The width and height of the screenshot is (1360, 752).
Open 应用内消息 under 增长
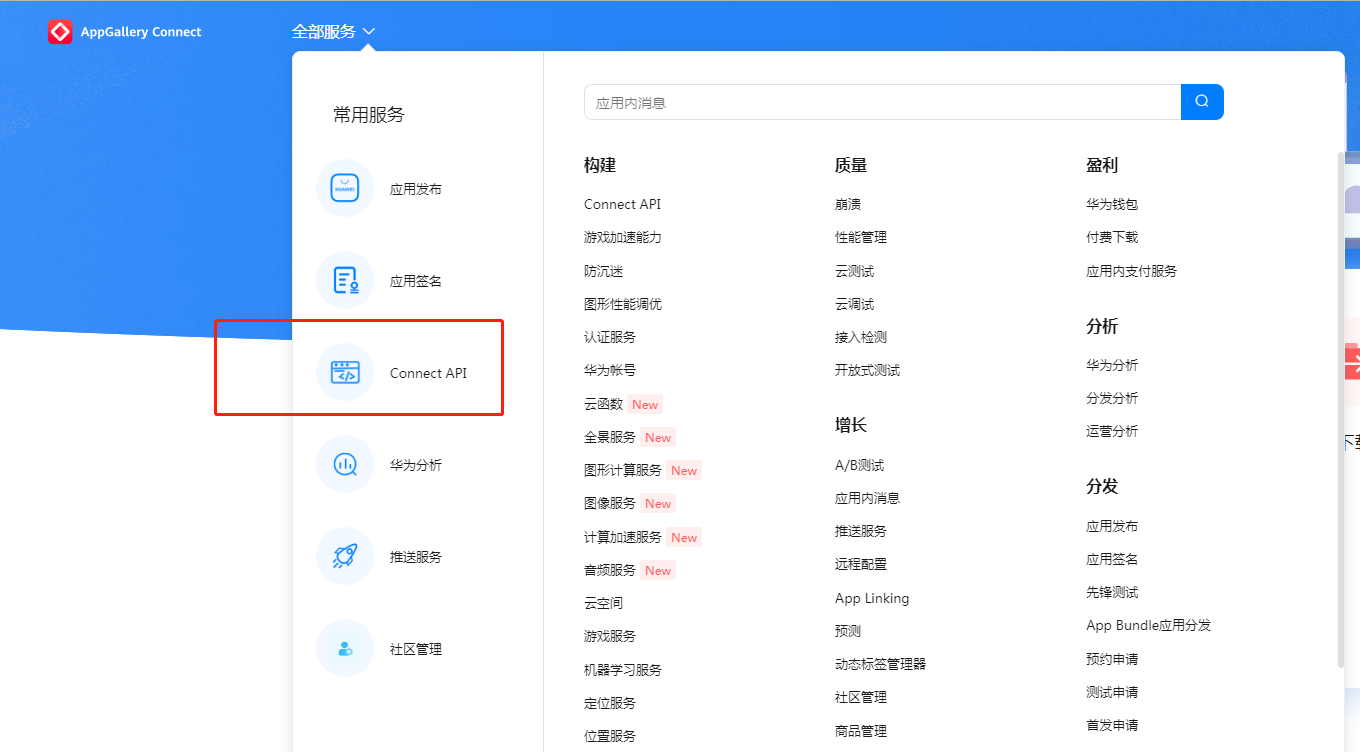(x=867, y=498)
